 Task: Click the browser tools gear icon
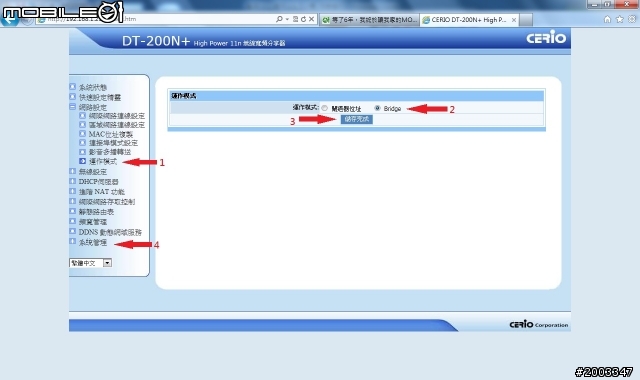coord(632,19)
